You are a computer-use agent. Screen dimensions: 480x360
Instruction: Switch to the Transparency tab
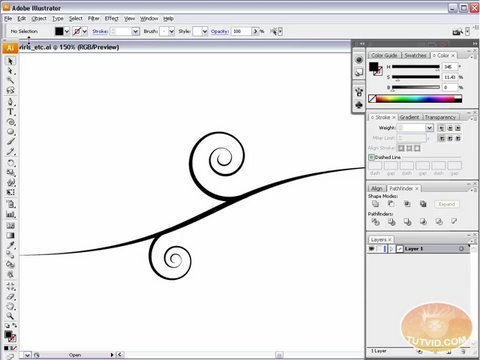440,117
